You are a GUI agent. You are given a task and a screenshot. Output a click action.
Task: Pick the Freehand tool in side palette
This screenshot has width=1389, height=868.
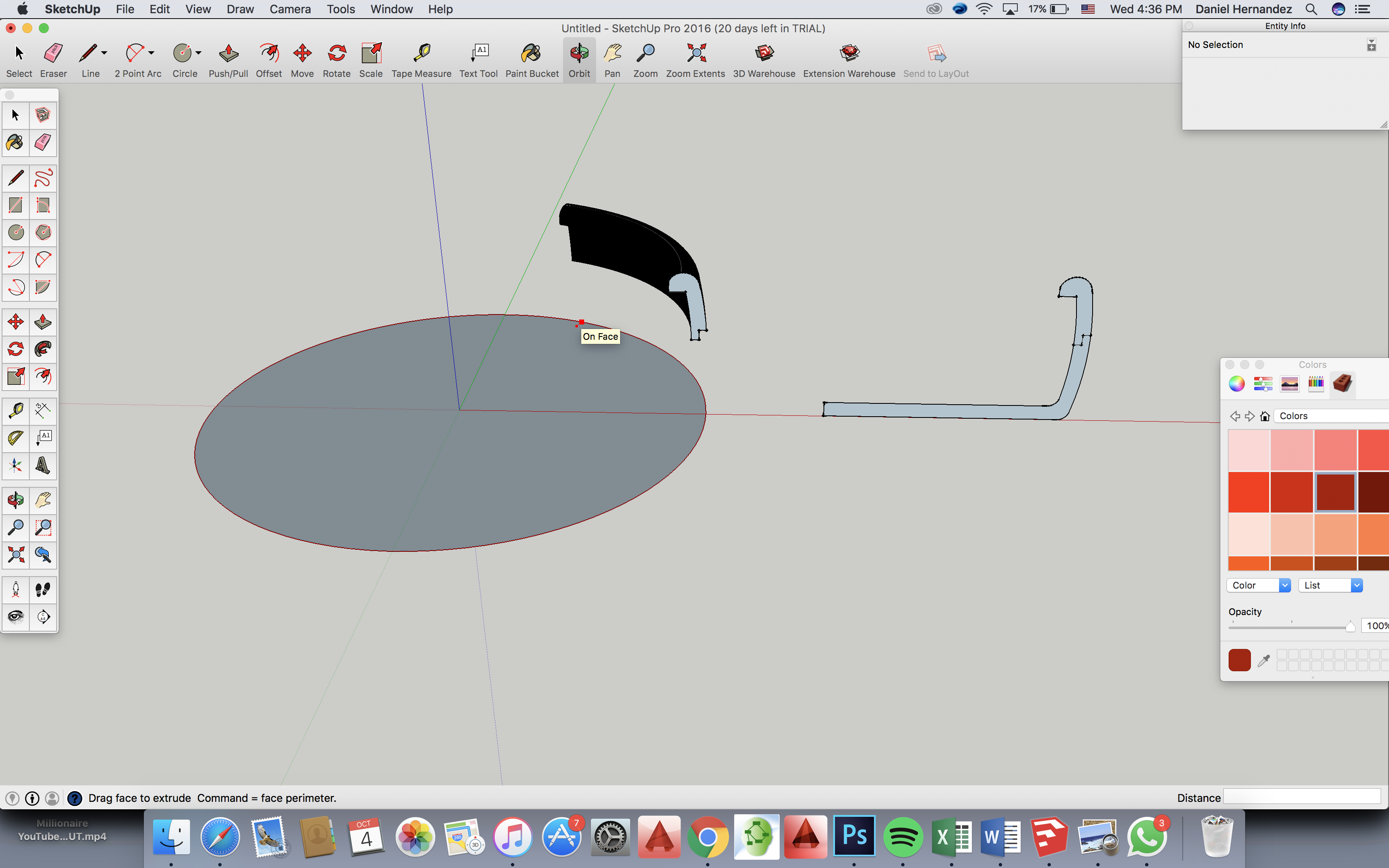pyautogui.click(x=43, y=178)
